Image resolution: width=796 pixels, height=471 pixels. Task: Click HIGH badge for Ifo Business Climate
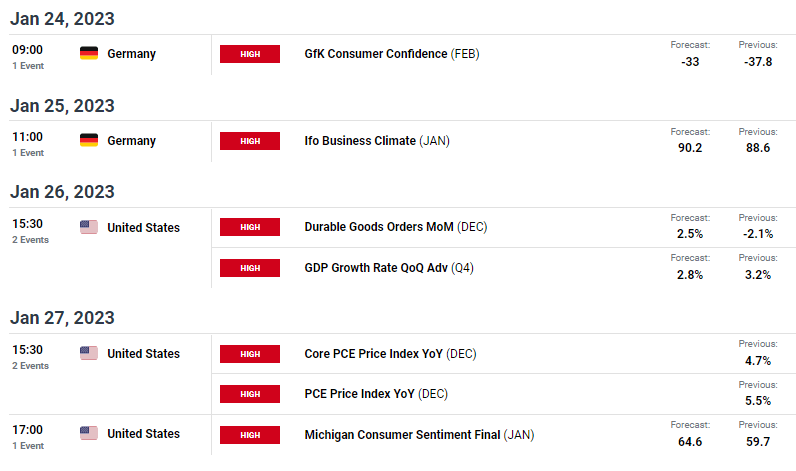coord(250,141)
